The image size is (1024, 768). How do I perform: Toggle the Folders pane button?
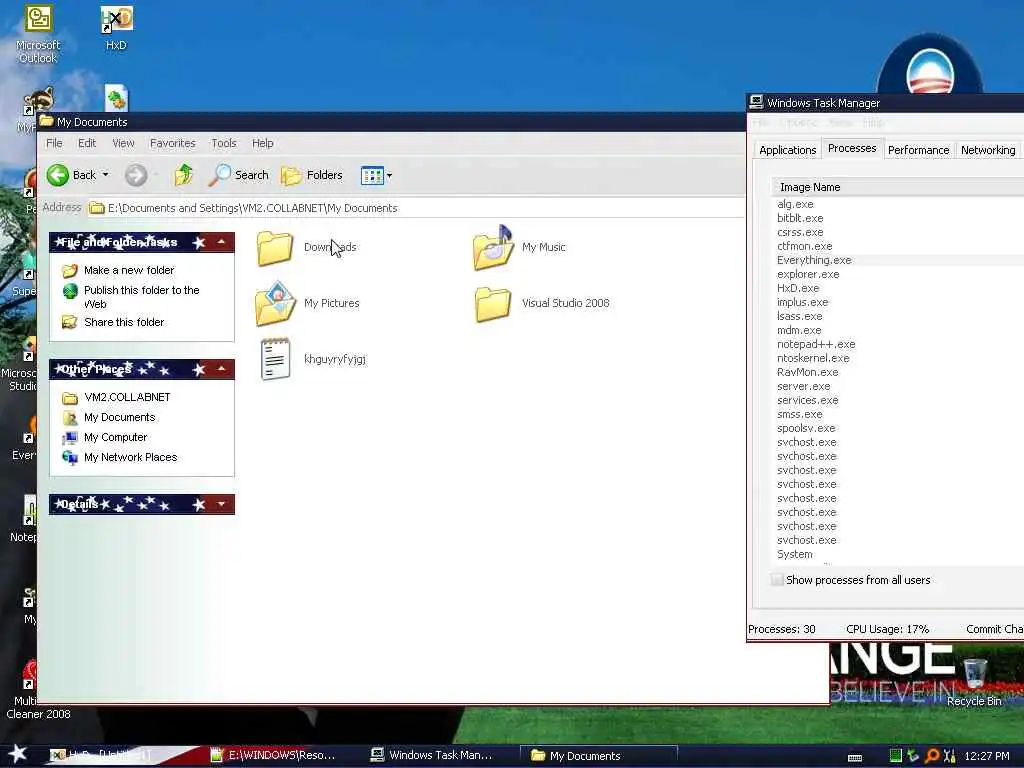(312, 175)
